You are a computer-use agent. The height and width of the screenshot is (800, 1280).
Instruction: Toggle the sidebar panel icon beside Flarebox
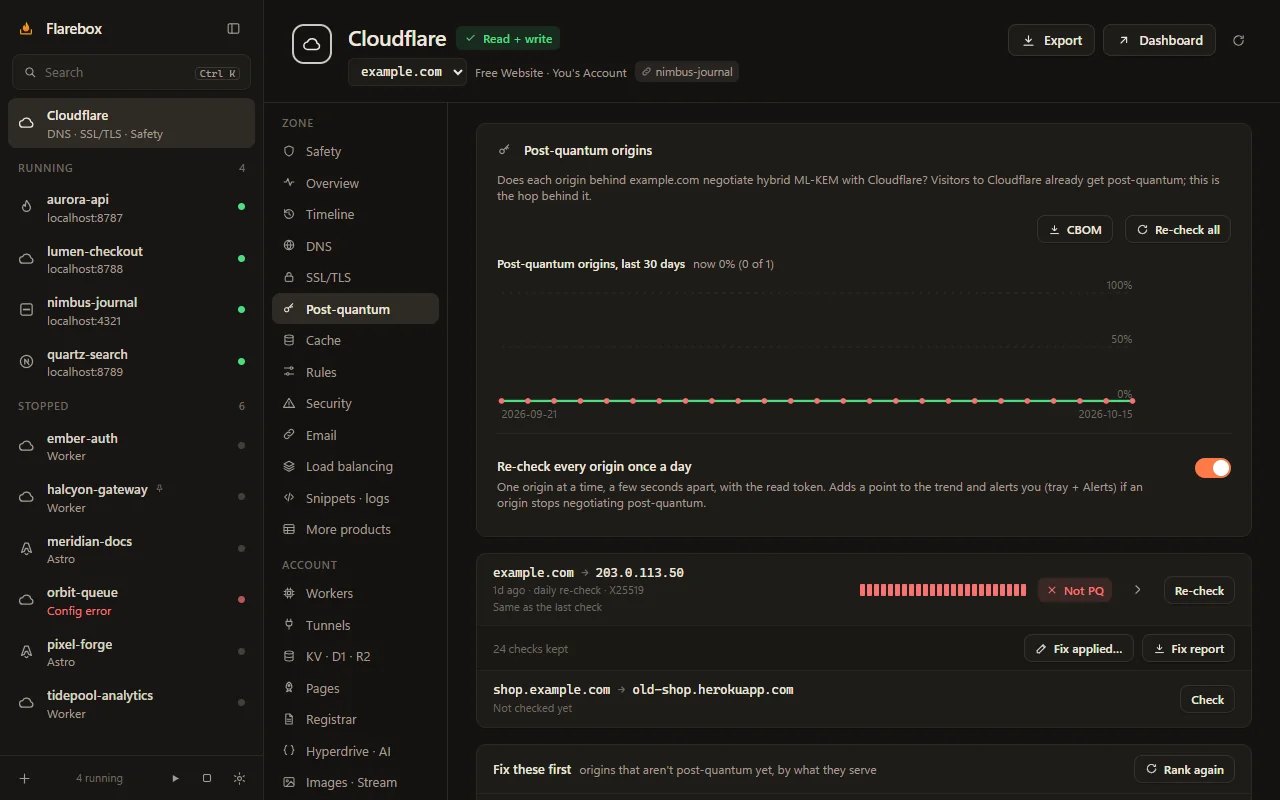pos(234,29)
